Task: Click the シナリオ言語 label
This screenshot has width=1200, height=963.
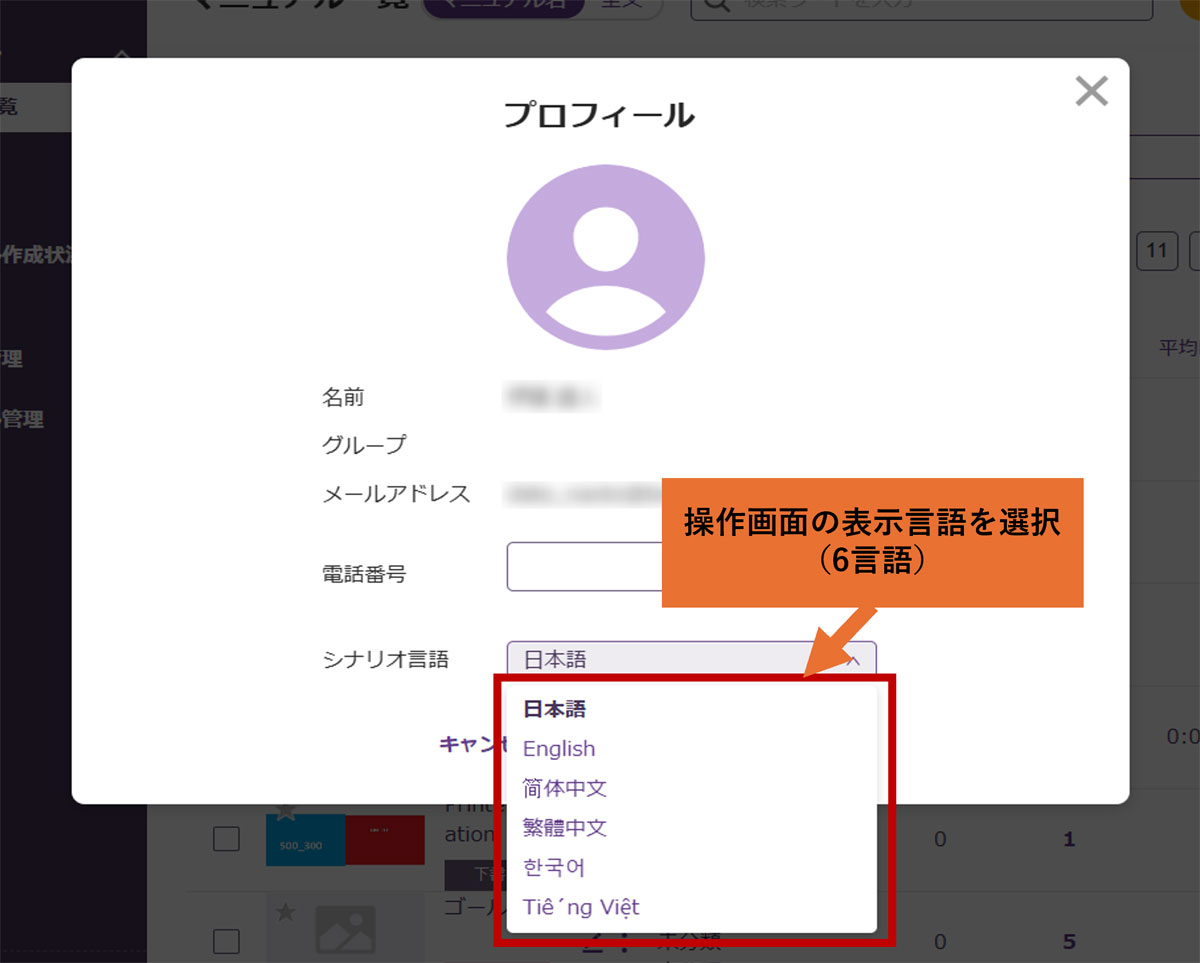Action: click(385, 659)
